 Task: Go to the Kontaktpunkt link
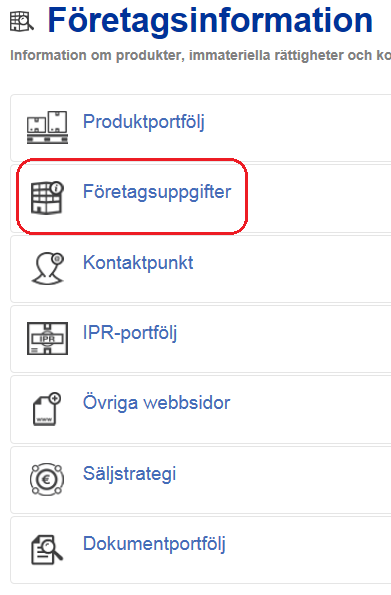[138, 263]
